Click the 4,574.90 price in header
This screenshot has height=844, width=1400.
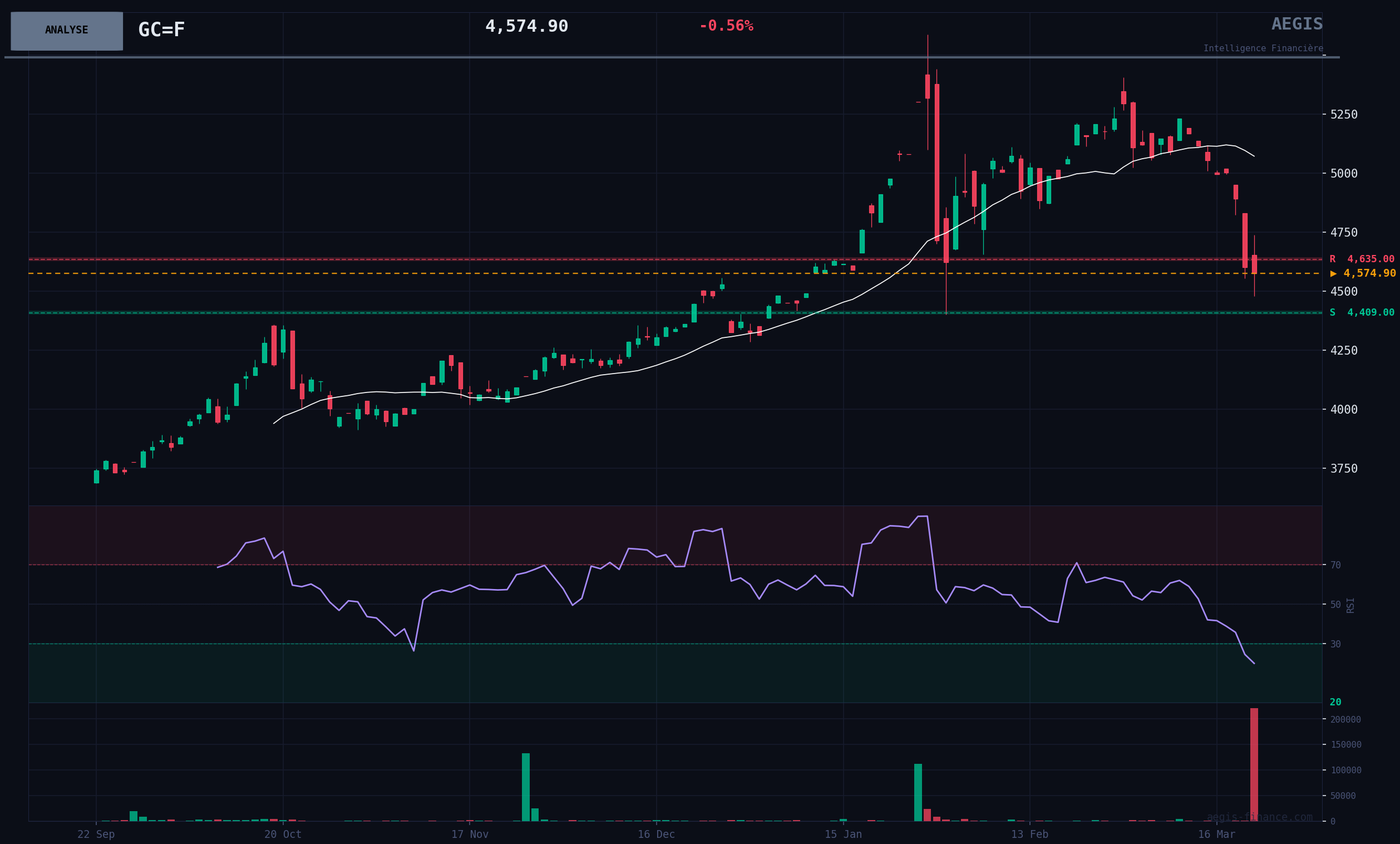526,27
